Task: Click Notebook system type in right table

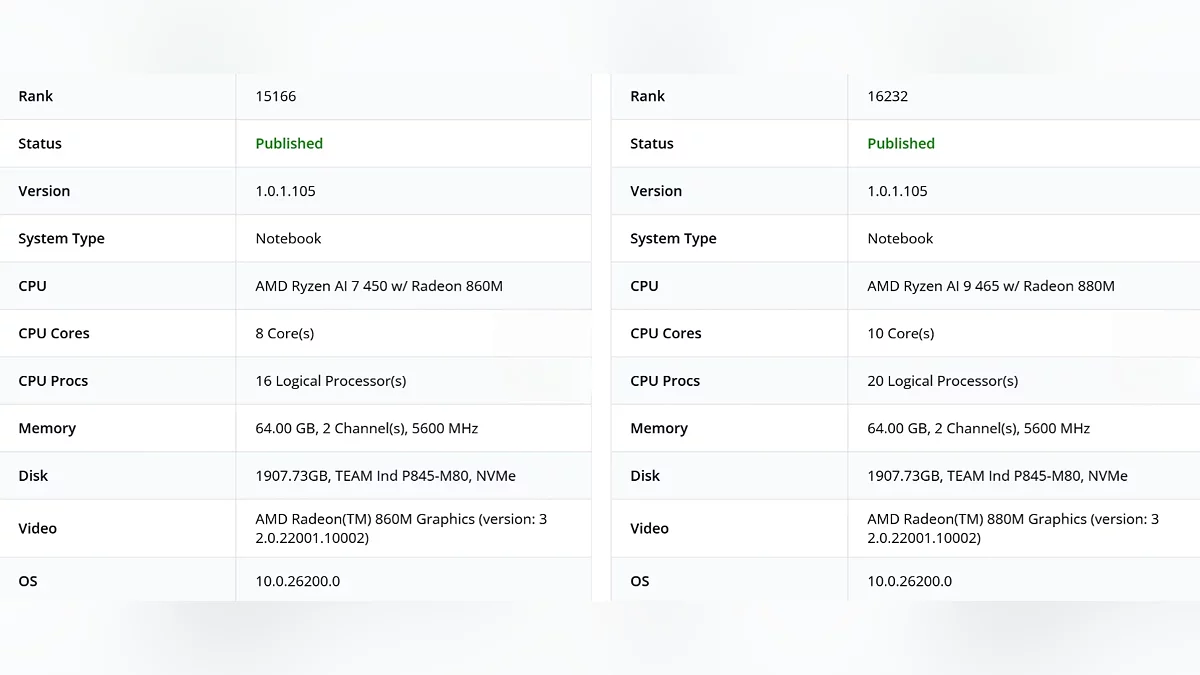Action: 900,238
